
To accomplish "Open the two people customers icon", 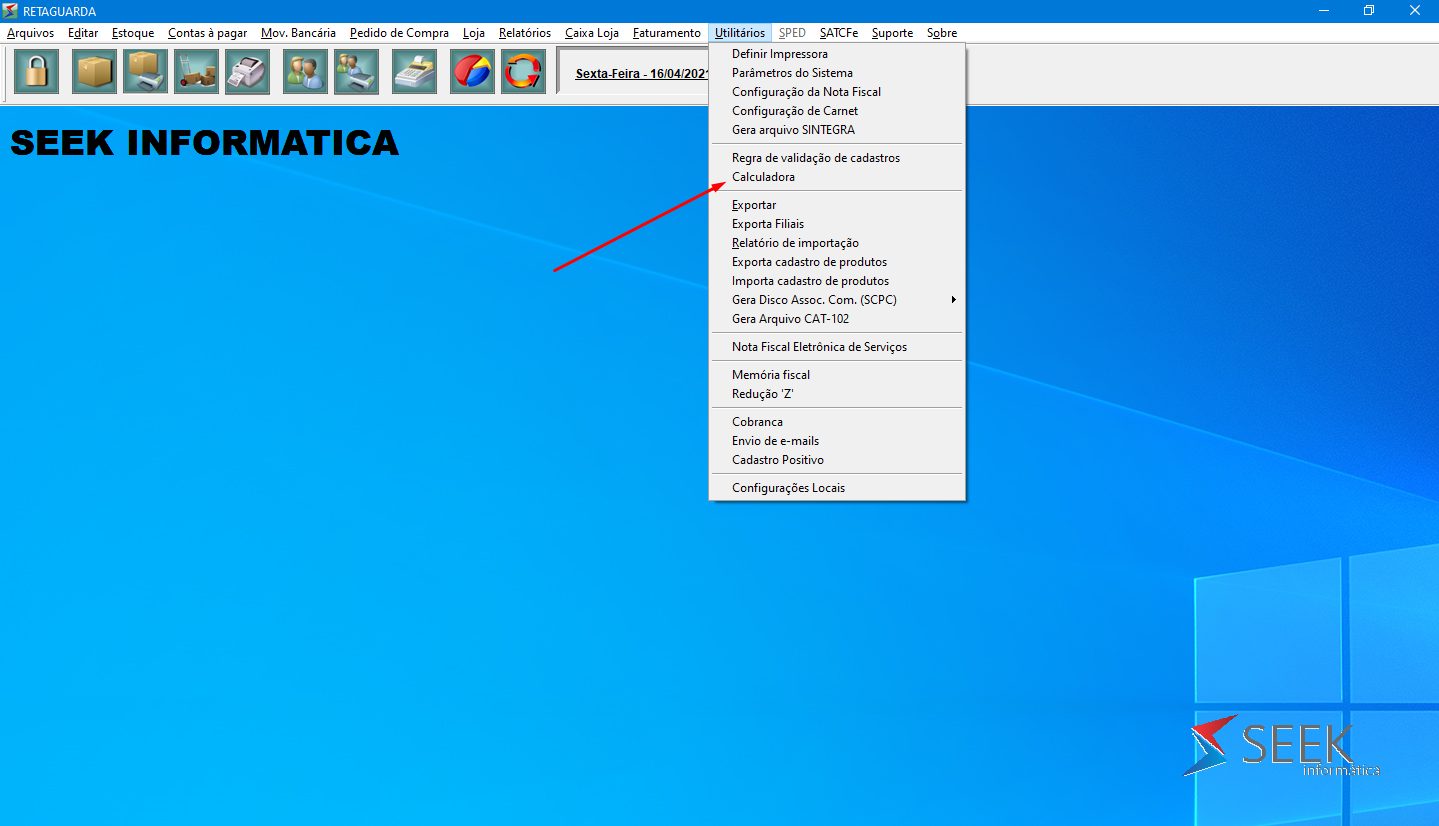I will (x=306, y=72).
